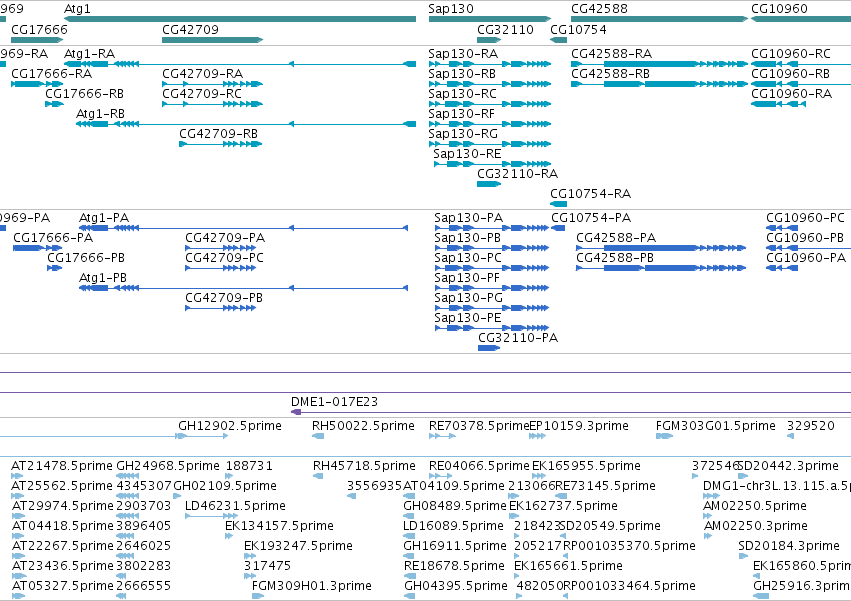Image resolution: width=851 pixels, height=601 pixels.
Task: Select transcript CG10754-RA
Action: coord(558,204)
